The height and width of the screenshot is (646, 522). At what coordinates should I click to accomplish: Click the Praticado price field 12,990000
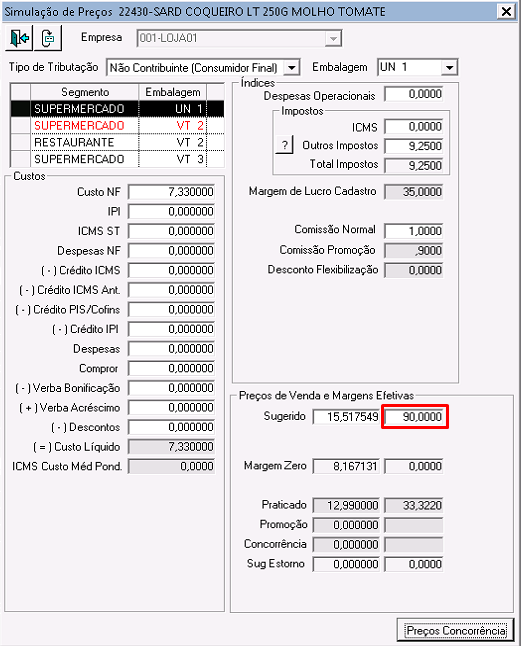click(346, 506)
